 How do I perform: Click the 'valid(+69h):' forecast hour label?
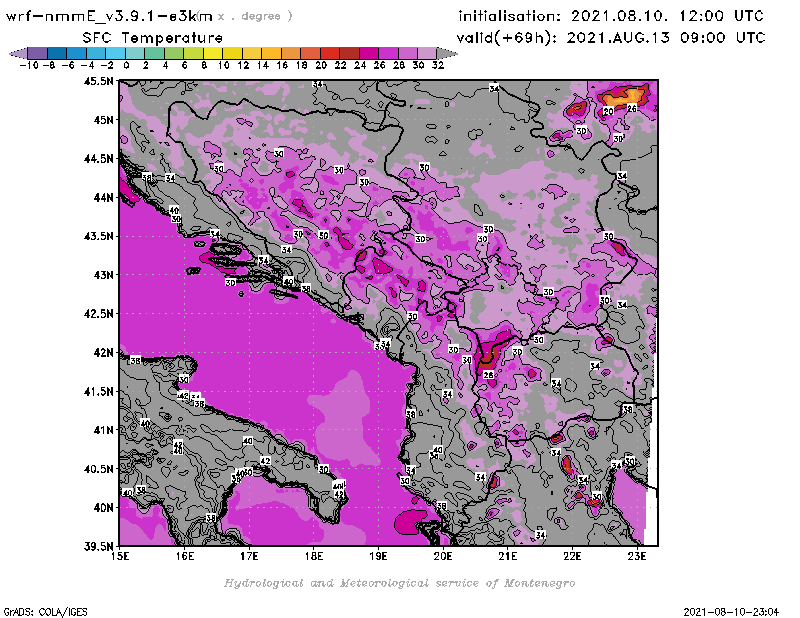[x=507, y=38]
